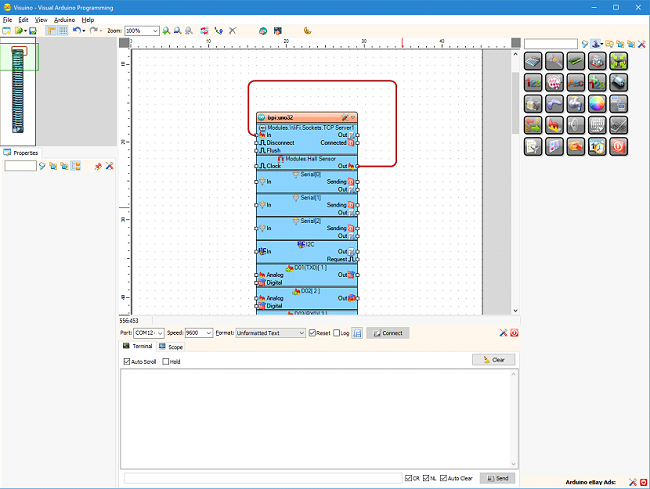
Task: Click the funnel filter icon in component palette
Action: 585,44
